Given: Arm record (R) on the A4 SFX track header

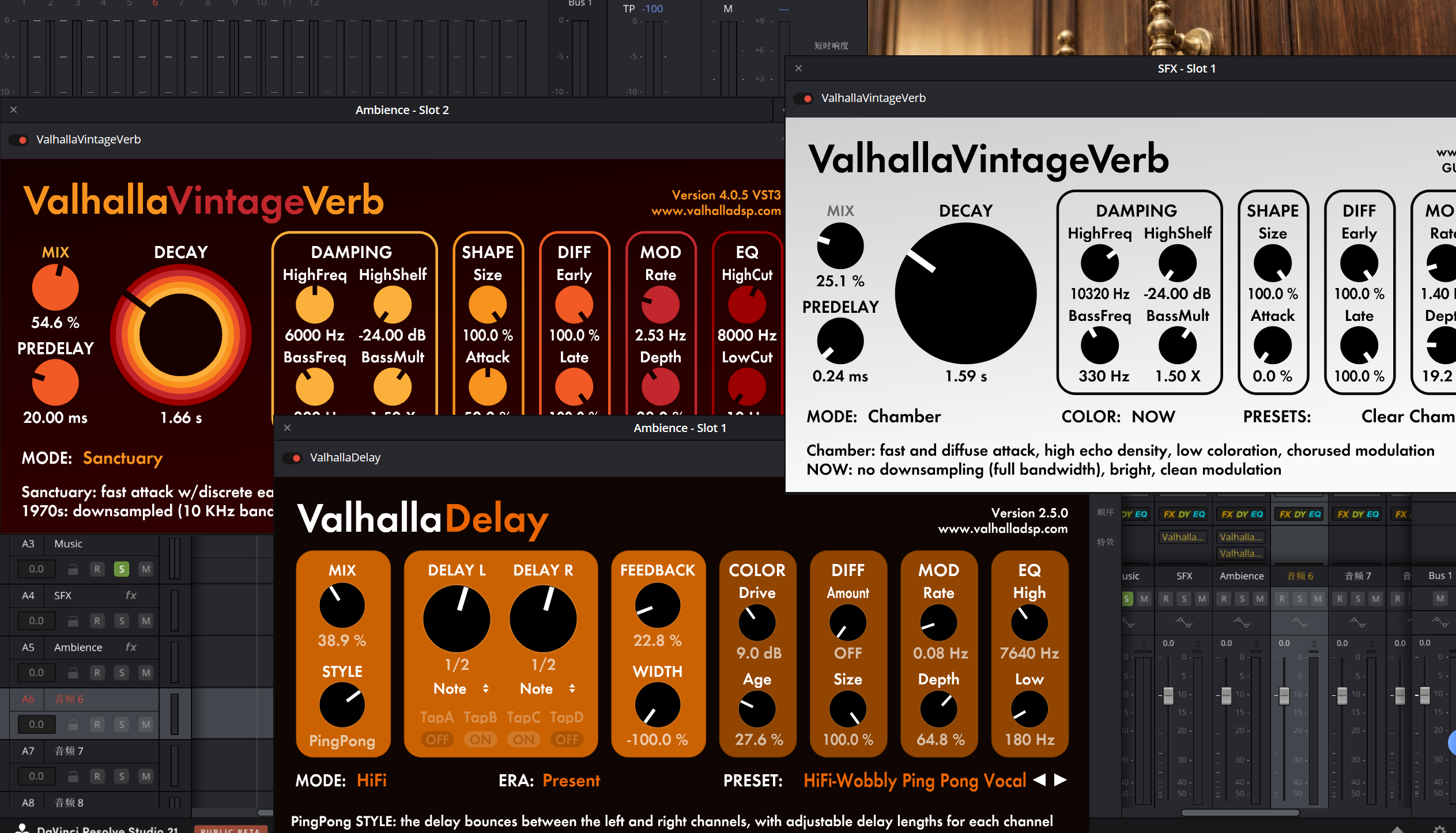Looking at the screenshot, I should tap(97, 621).
